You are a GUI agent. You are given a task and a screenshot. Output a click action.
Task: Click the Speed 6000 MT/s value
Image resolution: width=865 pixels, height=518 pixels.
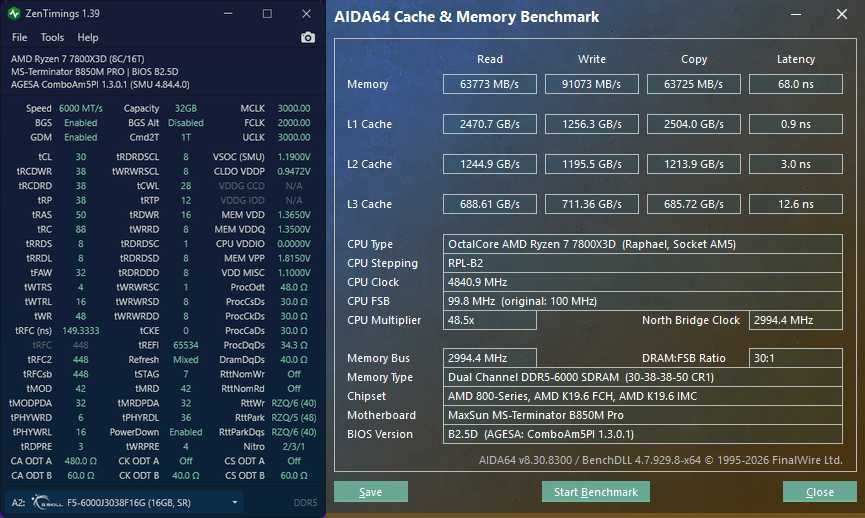click(x=81, y=108)
